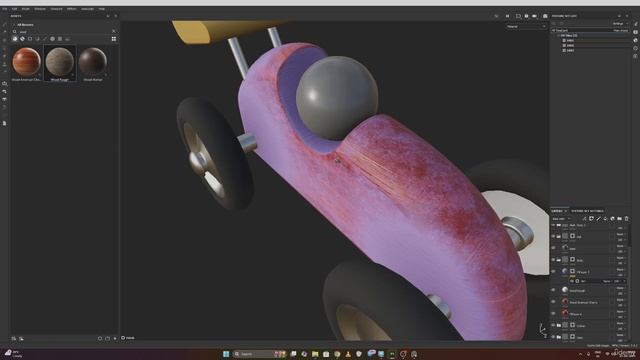Expand the All libraries chevron in Assets
Viewport: 640px width, 360px height.
14,25
